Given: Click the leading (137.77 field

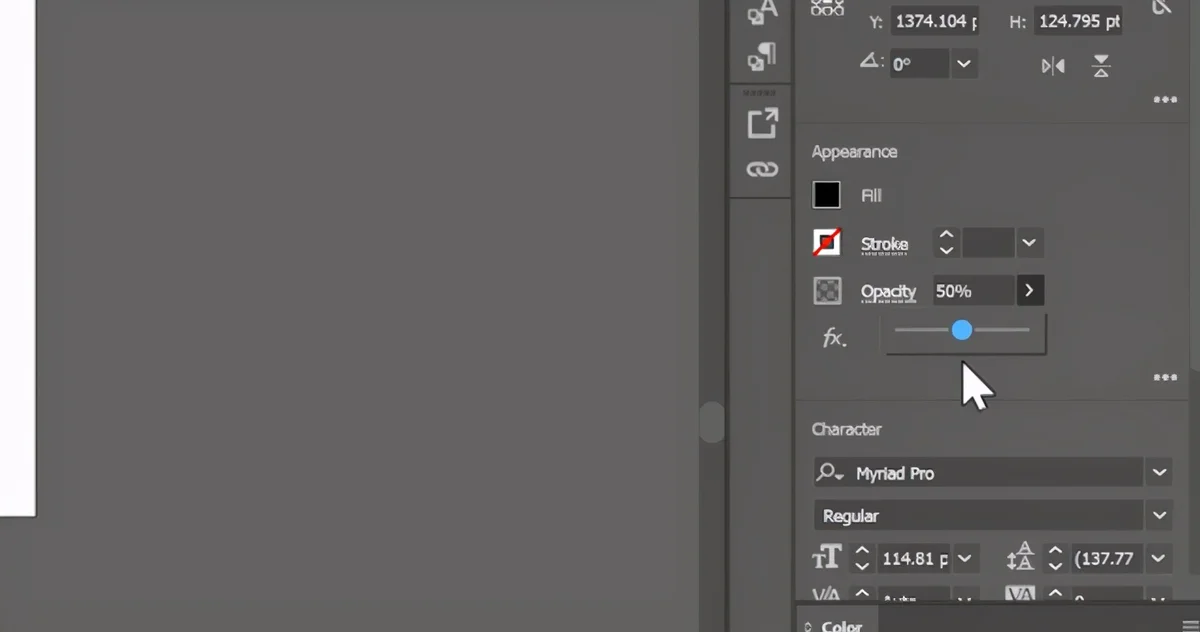Looking at the screenshot, I should click(x=1108, y=558).
